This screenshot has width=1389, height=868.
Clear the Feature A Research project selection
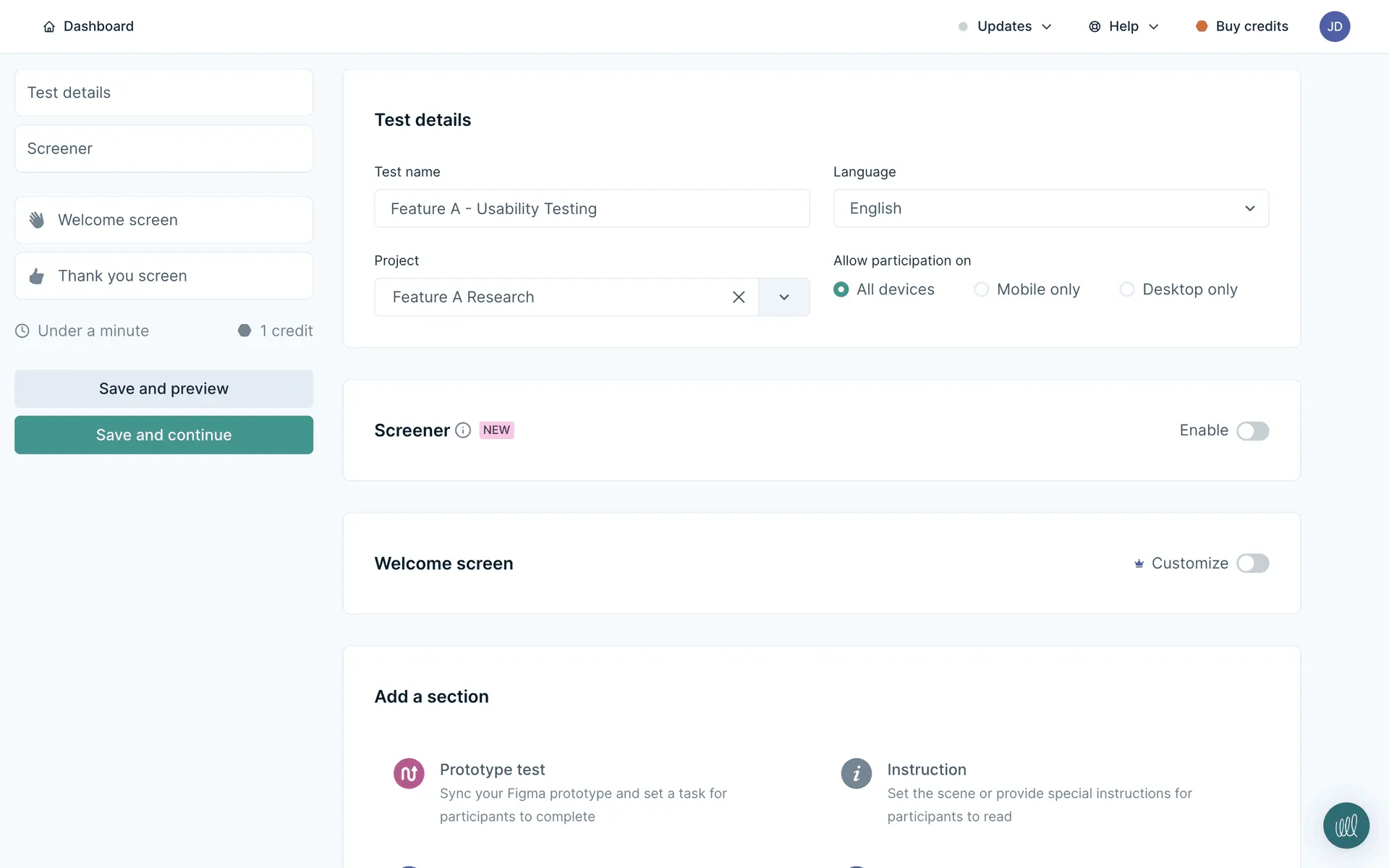click(739, 297)
